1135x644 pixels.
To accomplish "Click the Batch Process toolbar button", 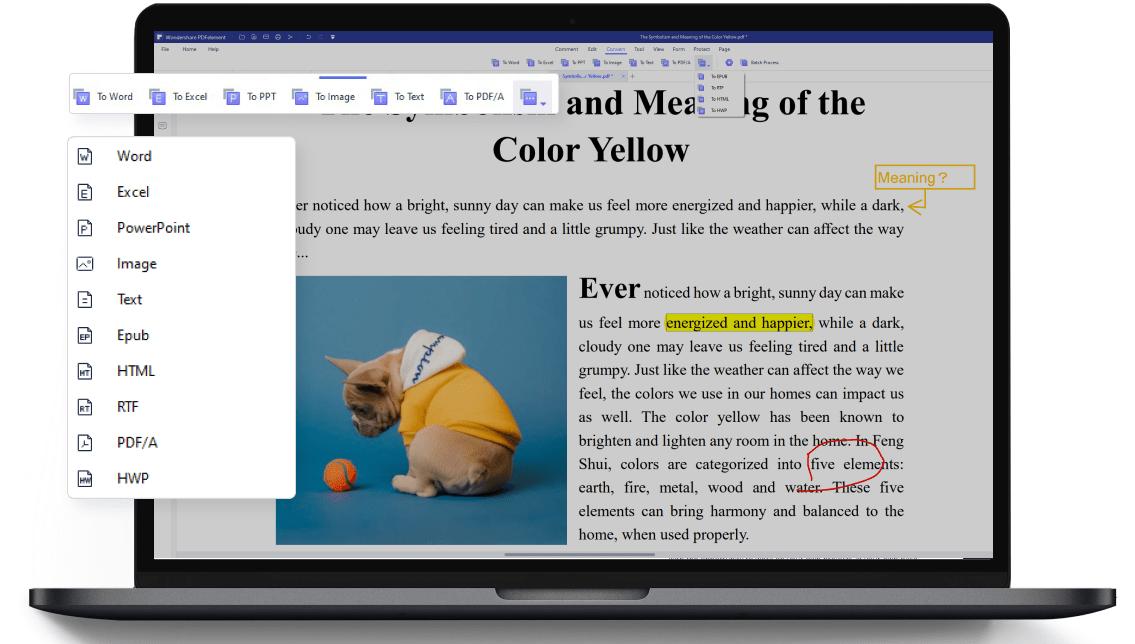I will coord(758,62).
